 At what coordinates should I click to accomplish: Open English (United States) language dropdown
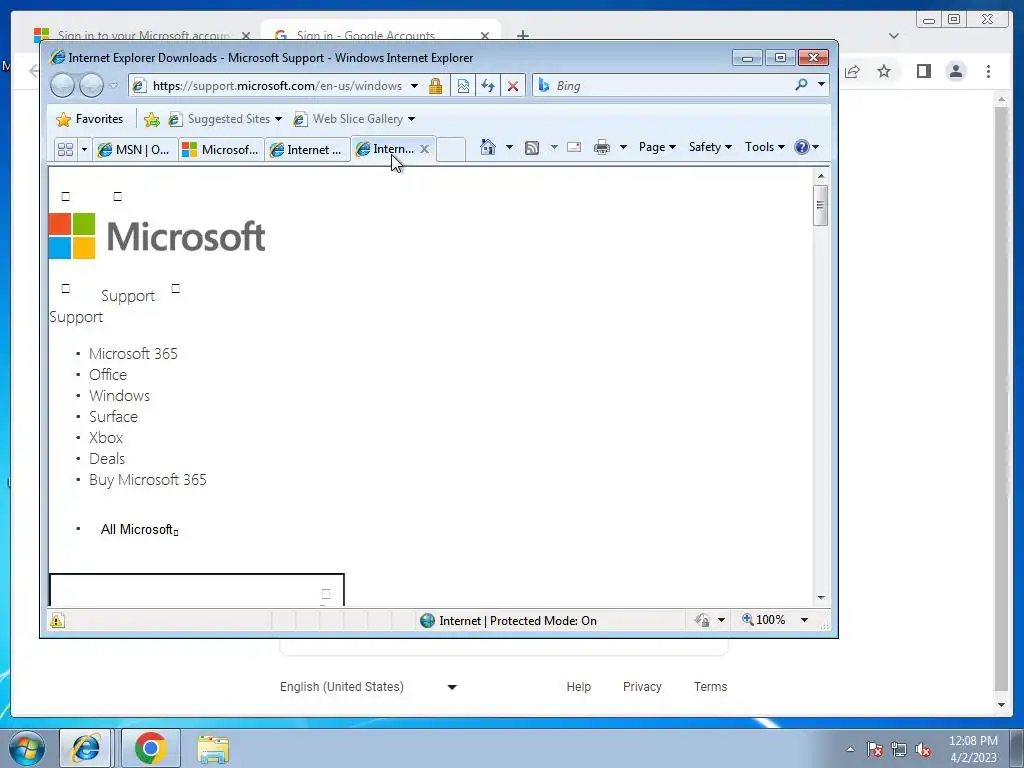coord(368,686)
